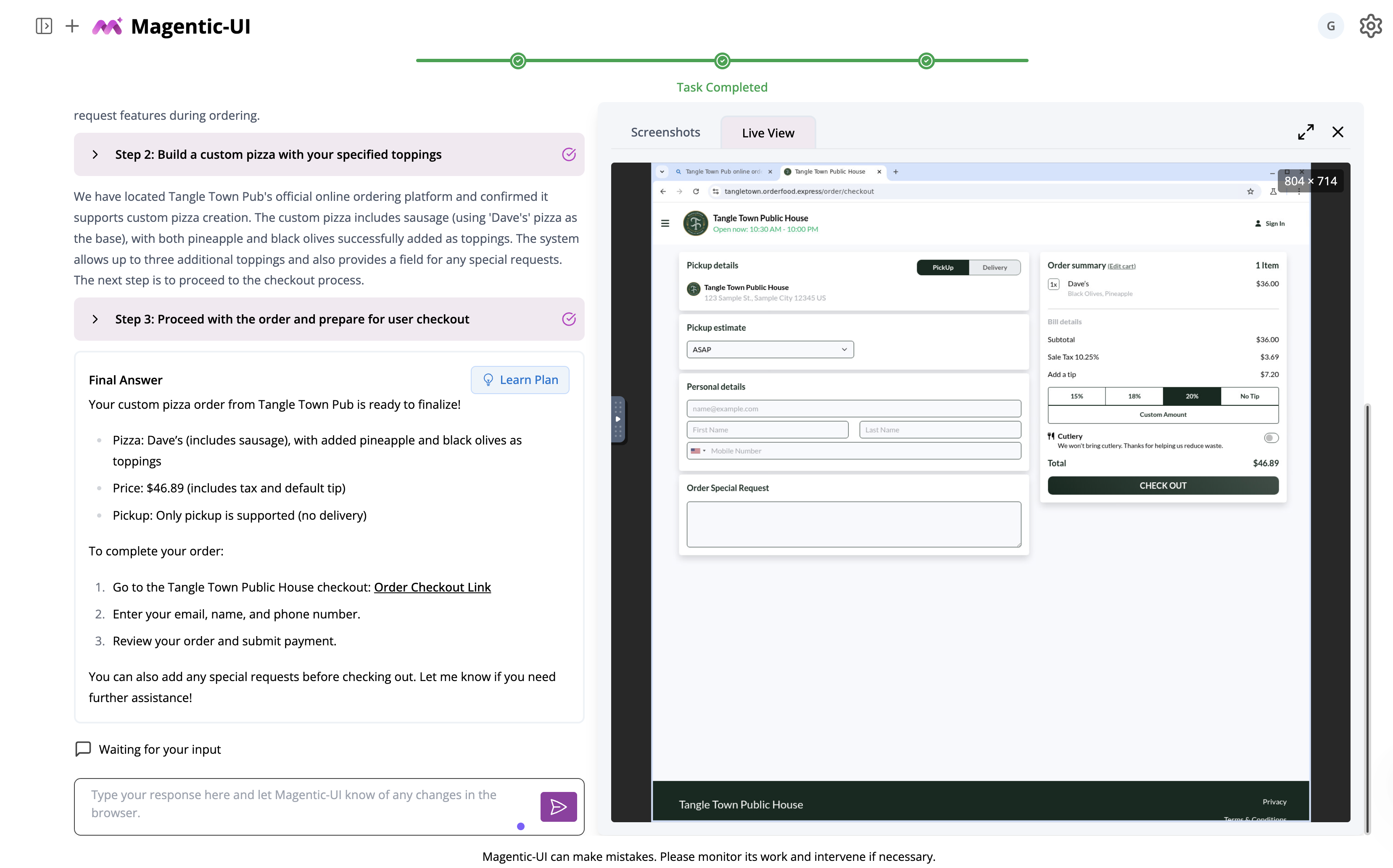This screenshot has width=1393, height=868.
Task: Switch to the Screenshots tab
Action: click(x=665, y=132)
